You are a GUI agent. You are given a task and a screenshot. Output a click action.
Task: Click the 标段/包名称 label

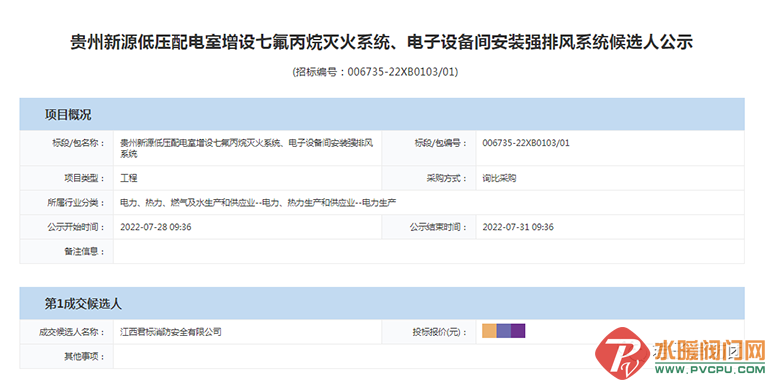[x=78, y=143]
